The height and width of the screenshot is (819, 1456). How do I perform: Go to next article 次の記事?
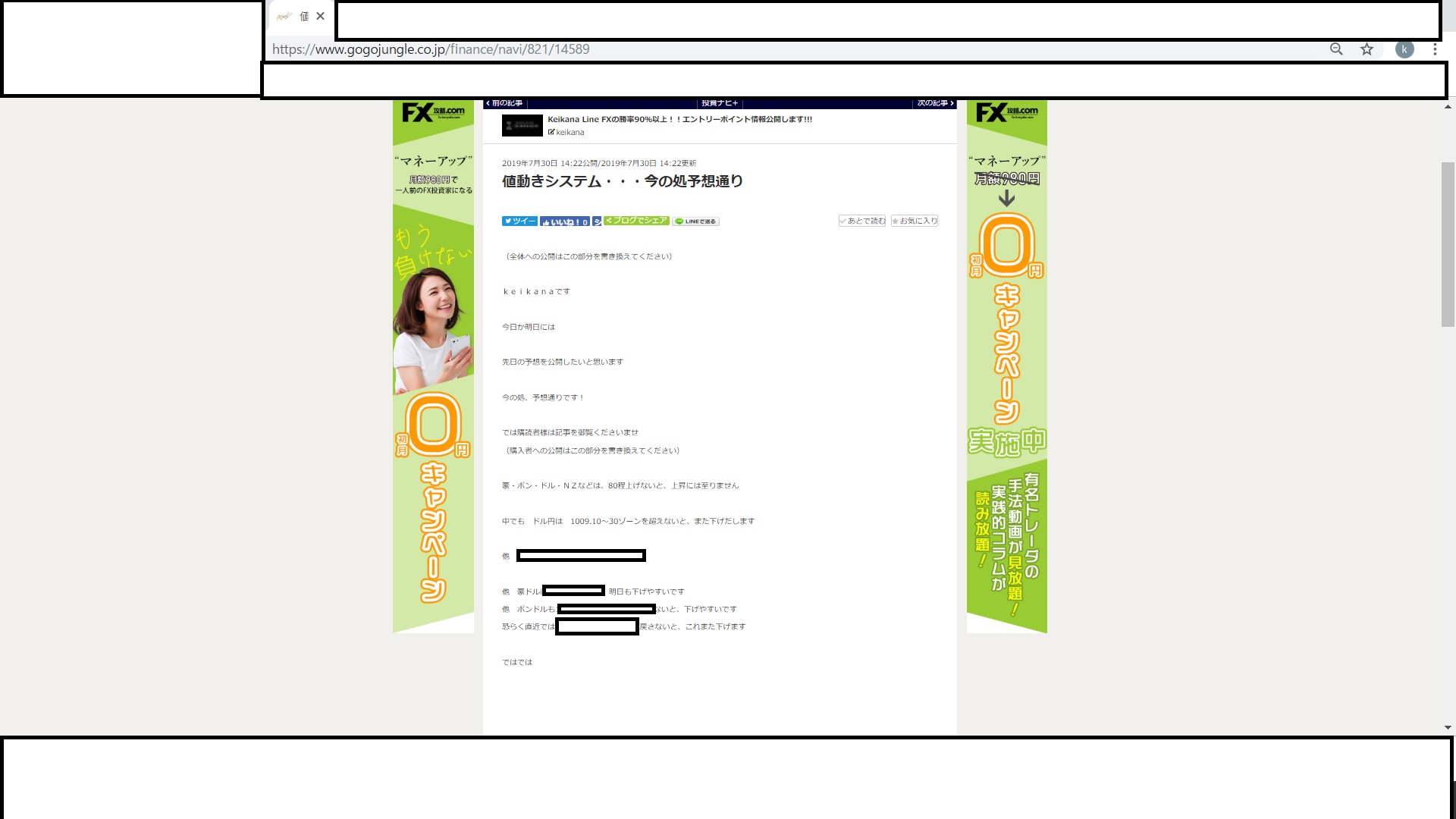pyautogui.click(x=934, y=103)
